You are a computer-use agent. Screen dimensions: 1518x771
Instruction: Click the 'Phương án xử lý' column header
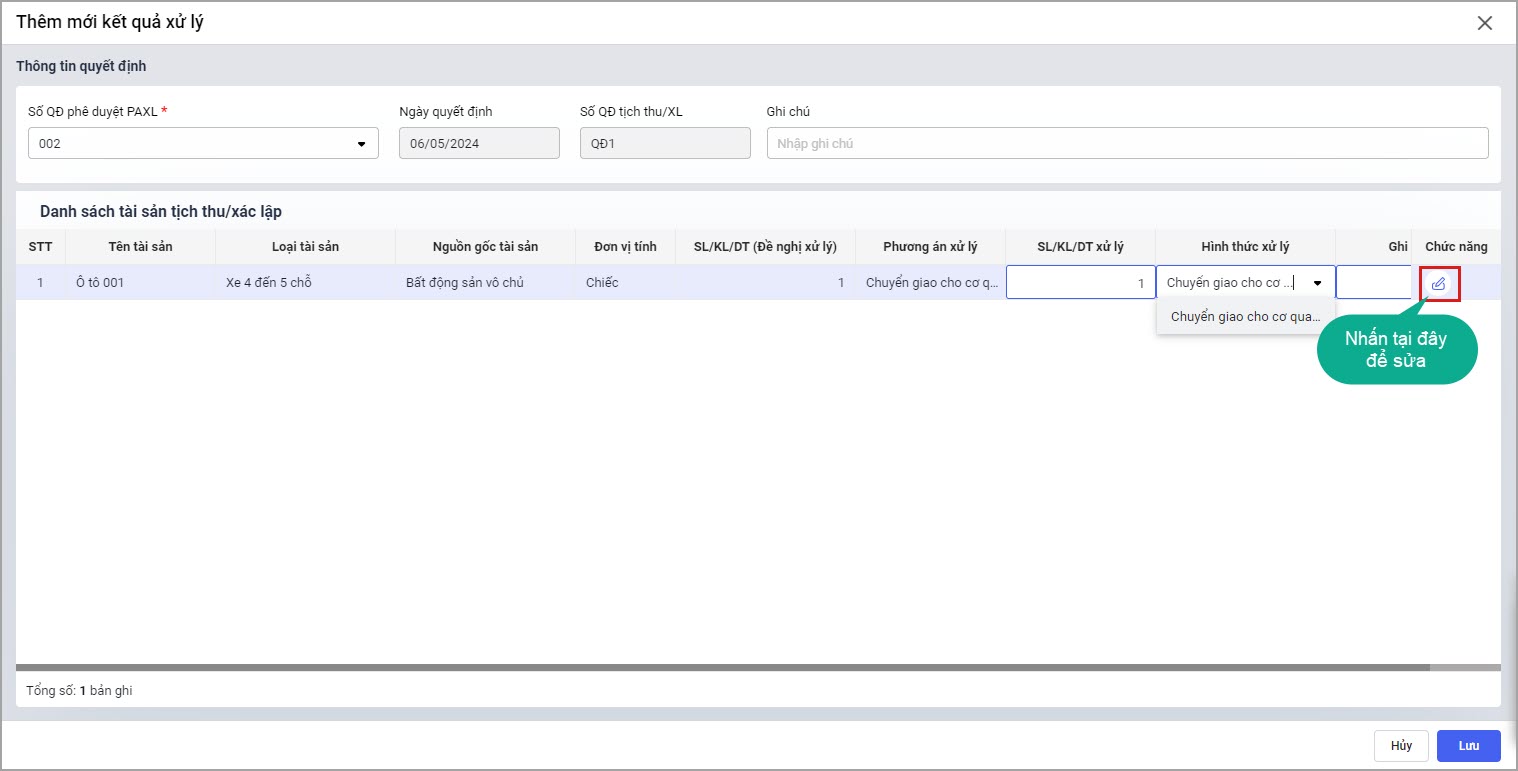point(930,247)
